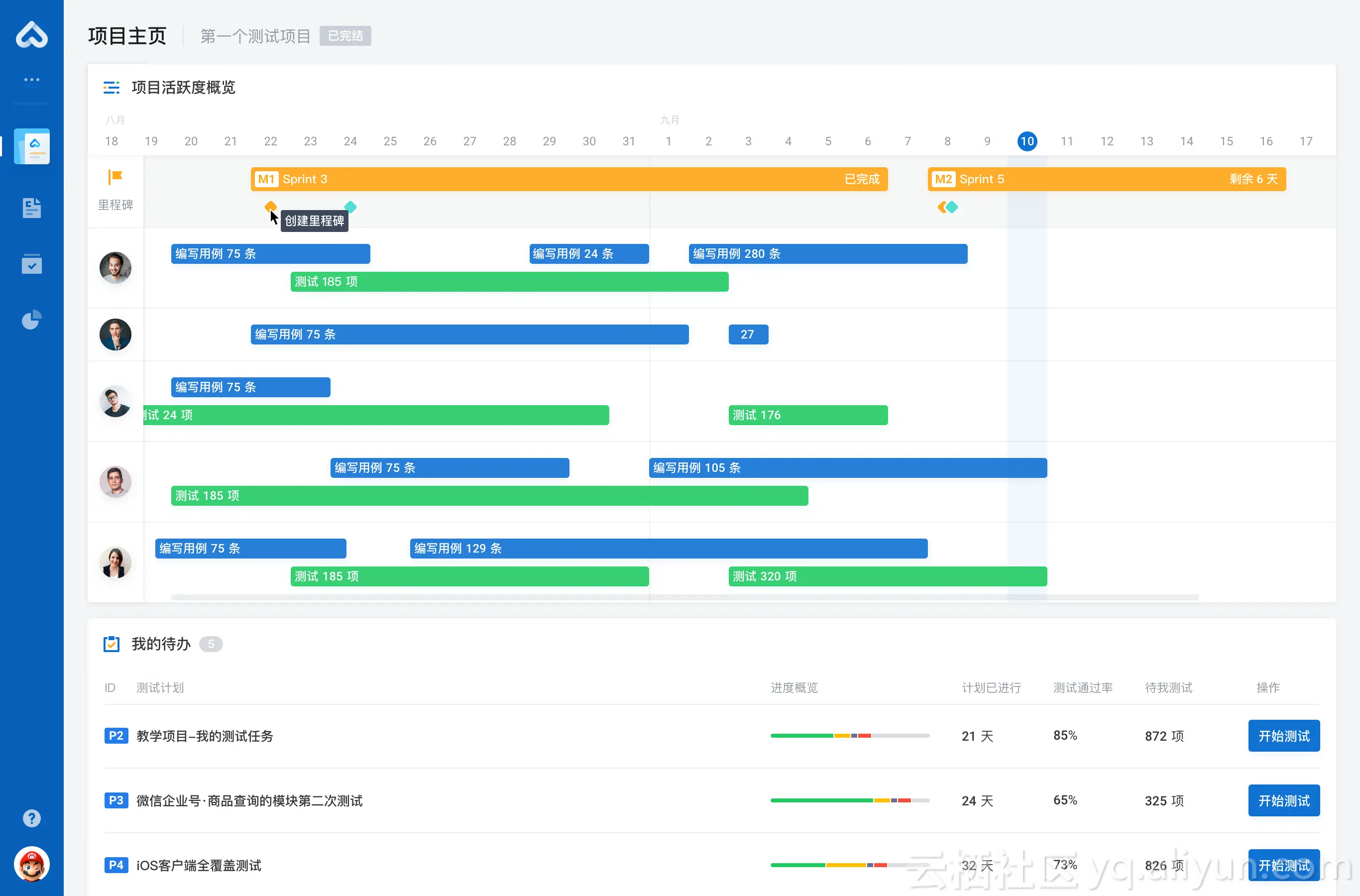The image size is (1360, 896).
Task: Open the three-dots more menu in the sidebar
Action: coord(31,80)
